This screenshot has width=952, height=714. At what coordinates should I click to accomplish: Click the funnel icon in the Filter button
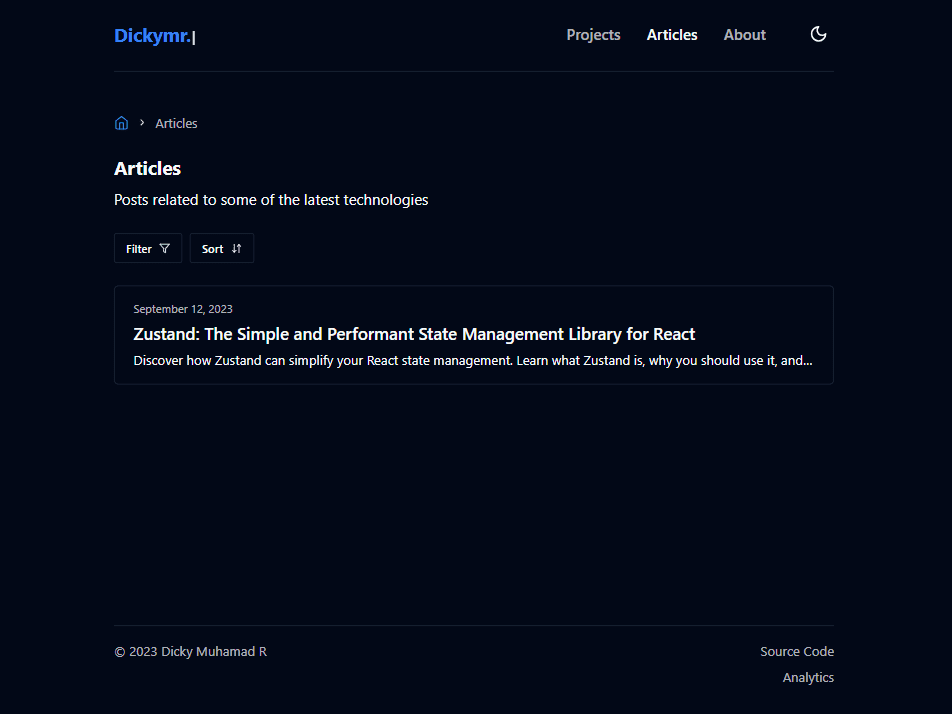point(165,249)
